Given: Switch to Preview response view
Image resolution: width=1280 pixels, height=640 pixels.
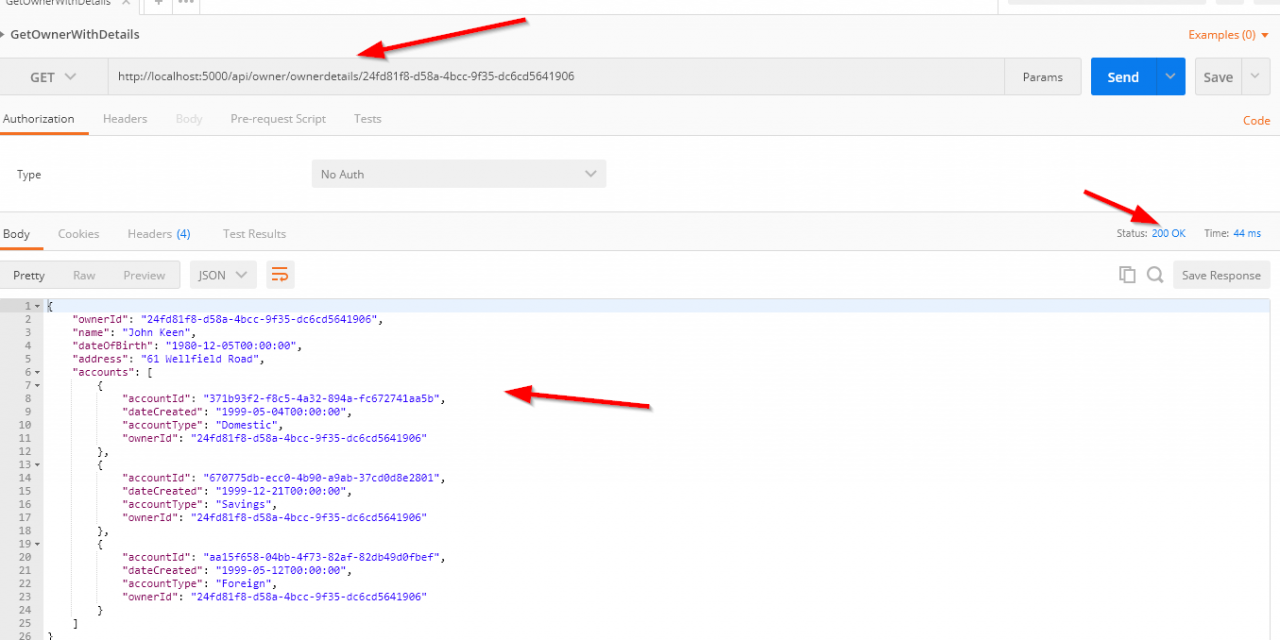Looking at the screenshot, I should [144, 275].
